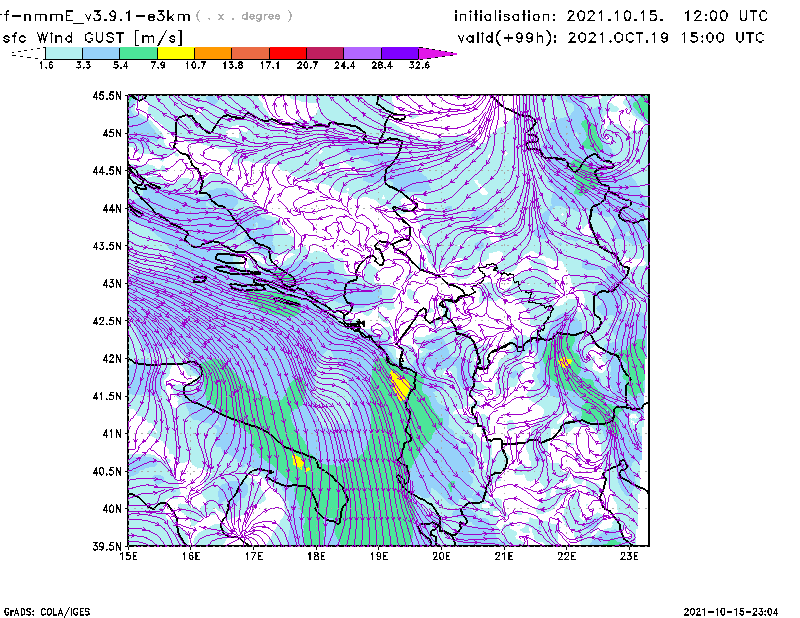Click the 22E longitude label
This screenshot has width=800, height=618.
coord(566,556)
